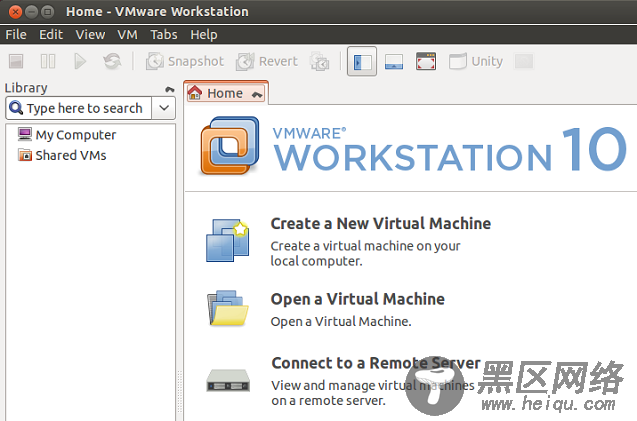Close the VMware Workstation window
This screenshot has height=421, width=637.
point(15,12)
